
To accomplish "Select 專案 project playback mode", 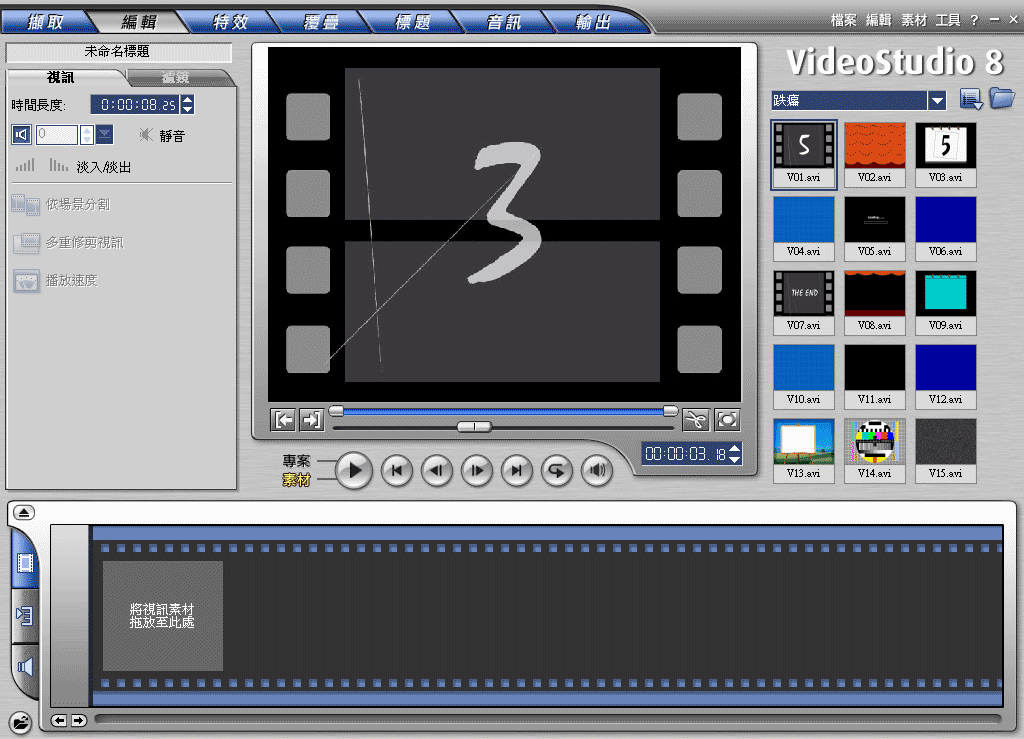I will point(296,461).
